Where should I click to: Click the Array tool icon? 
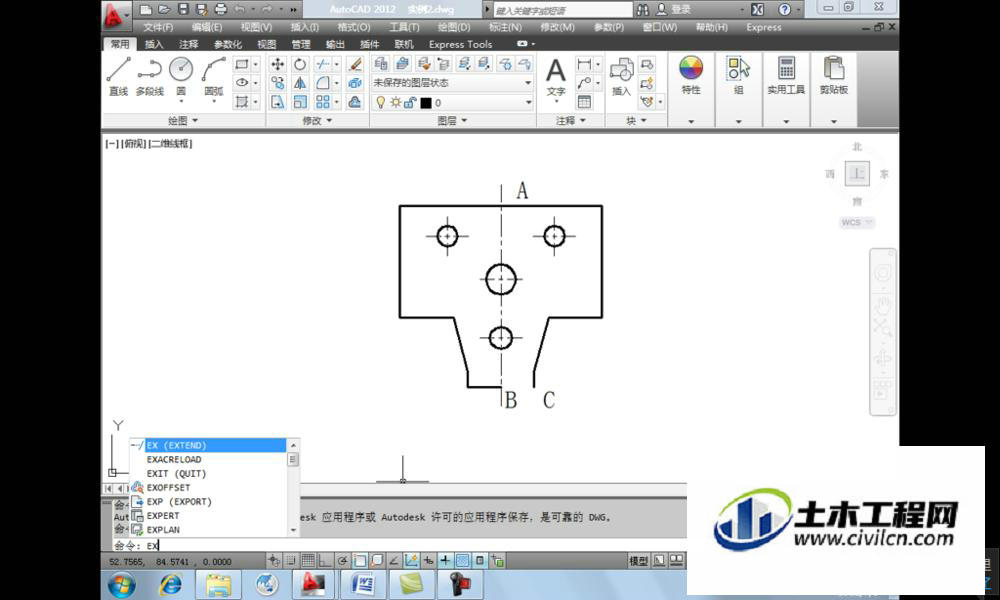[323, 102]
